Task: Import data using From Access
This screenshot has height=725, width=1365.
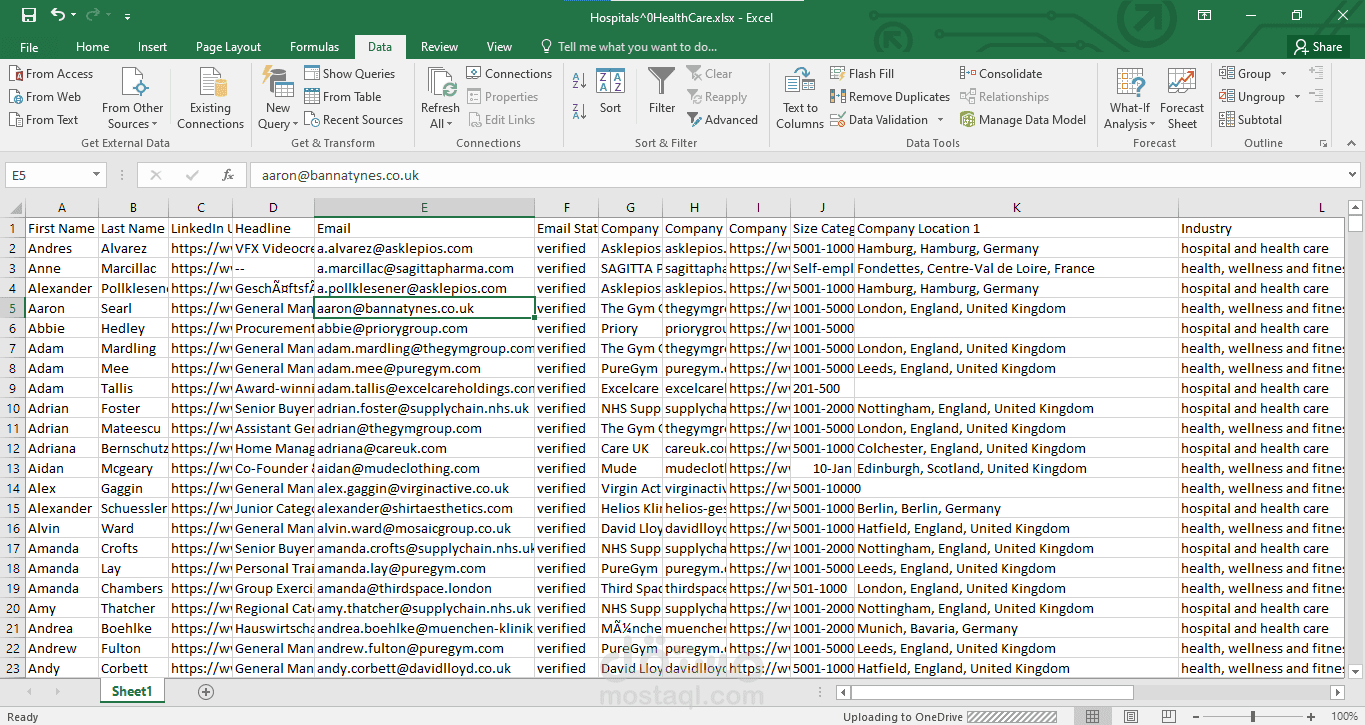Action: click(51, 74)
